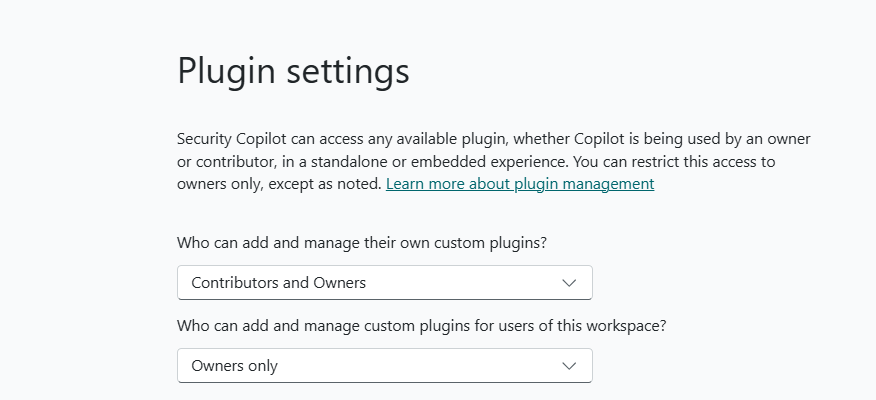The height and width of the screenshot is (400, 876).
Task: Click the 'owners only, except as noted' text
Action: click(x=279, y=184)
